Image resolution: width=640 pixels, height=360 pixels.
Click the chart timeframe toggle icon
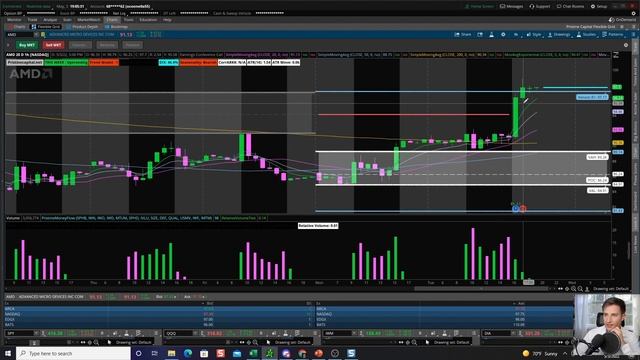pyautogui.click(x=516, y=35)
